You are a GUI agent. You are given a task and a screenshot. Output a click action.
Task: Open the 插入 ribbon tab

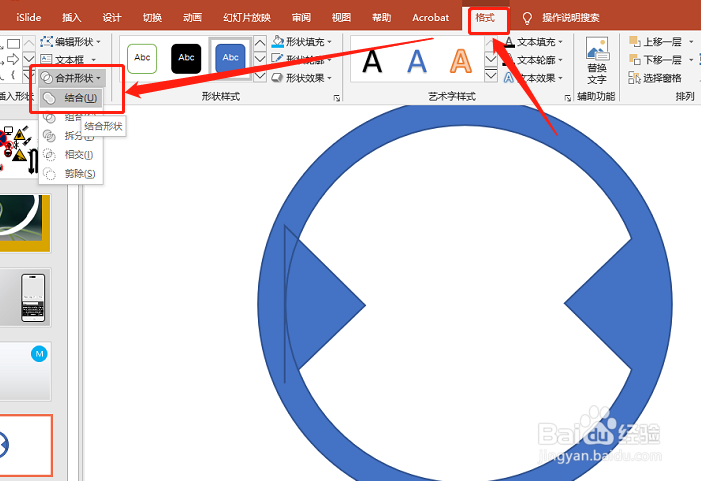coord(72,17)
